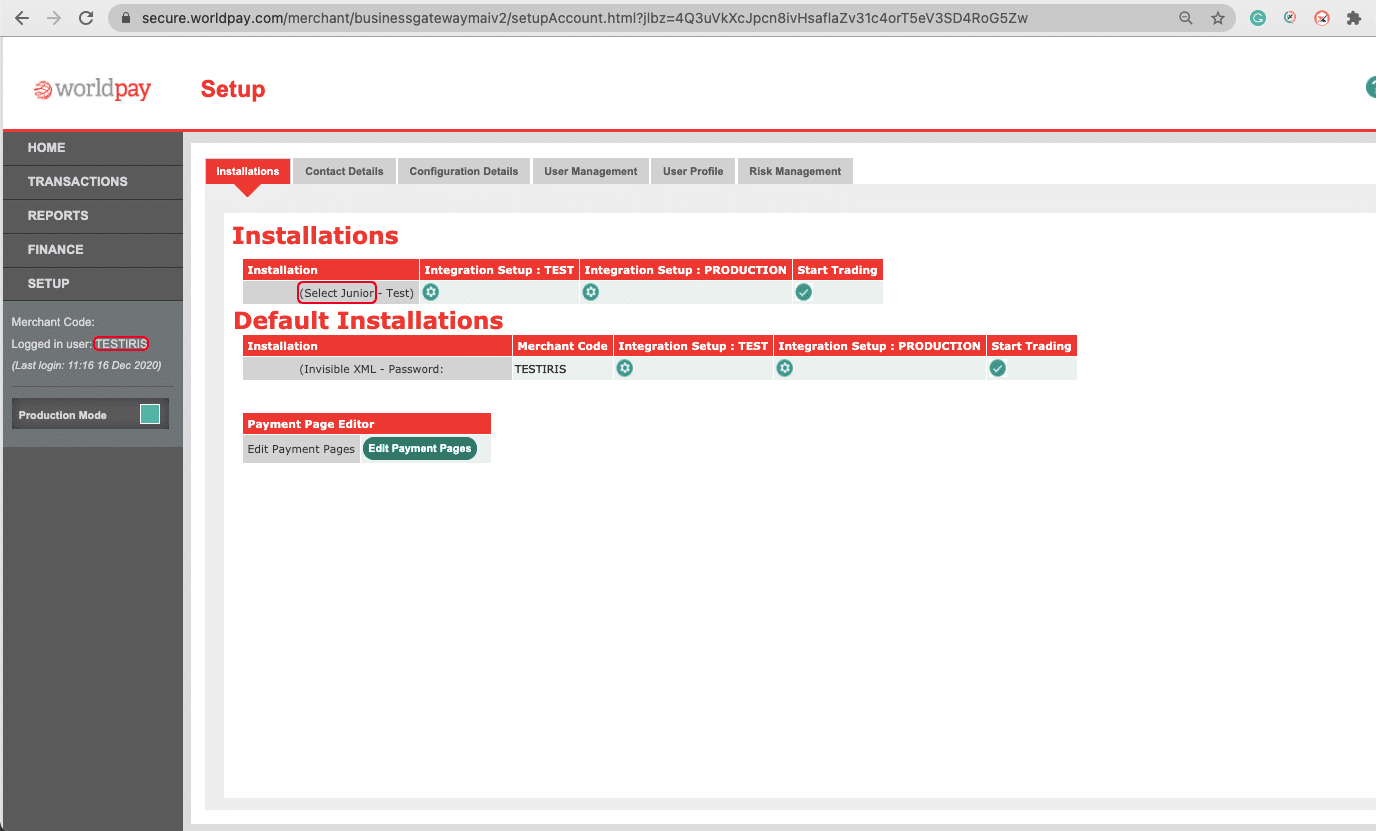Reload the page with browser refresh icon

coord(86,18)
